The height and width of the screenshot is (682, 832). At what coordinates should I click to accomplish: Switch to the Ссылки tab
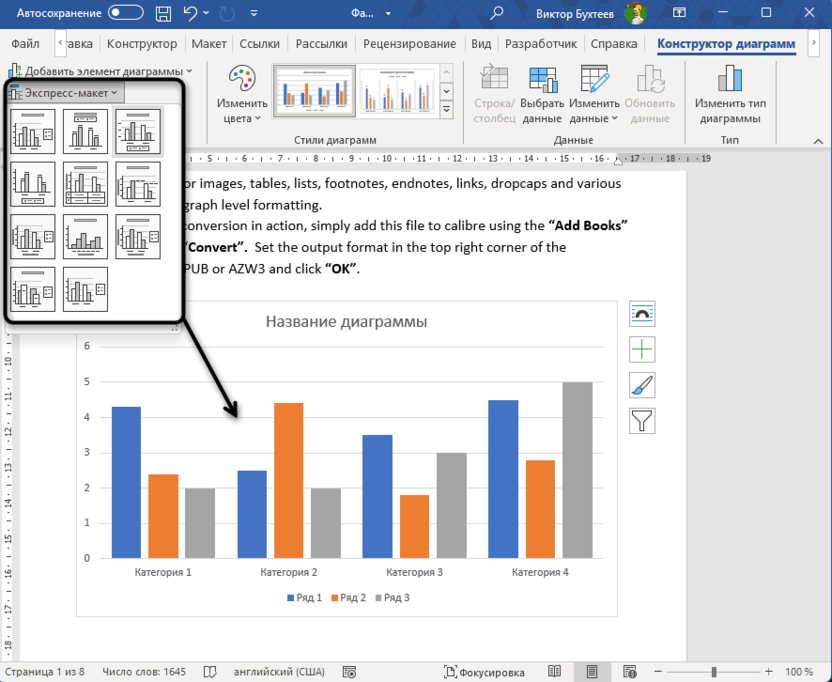(259, 44)
